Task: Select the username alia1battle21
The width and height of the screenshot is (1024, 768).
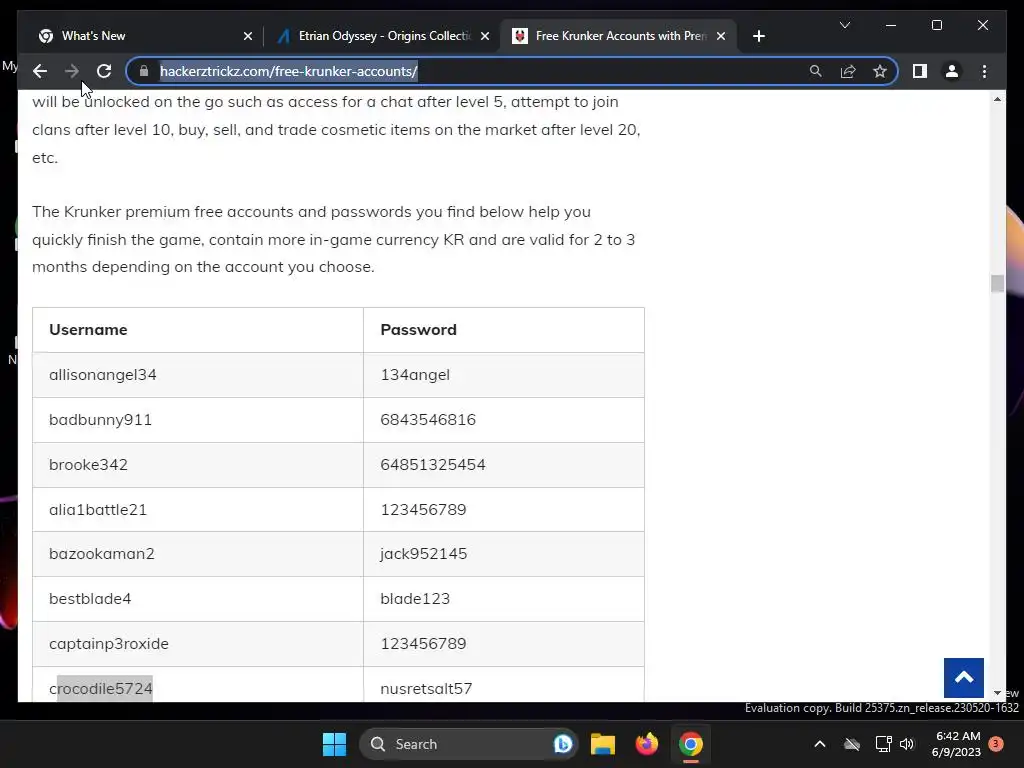Action: point(98,509)
